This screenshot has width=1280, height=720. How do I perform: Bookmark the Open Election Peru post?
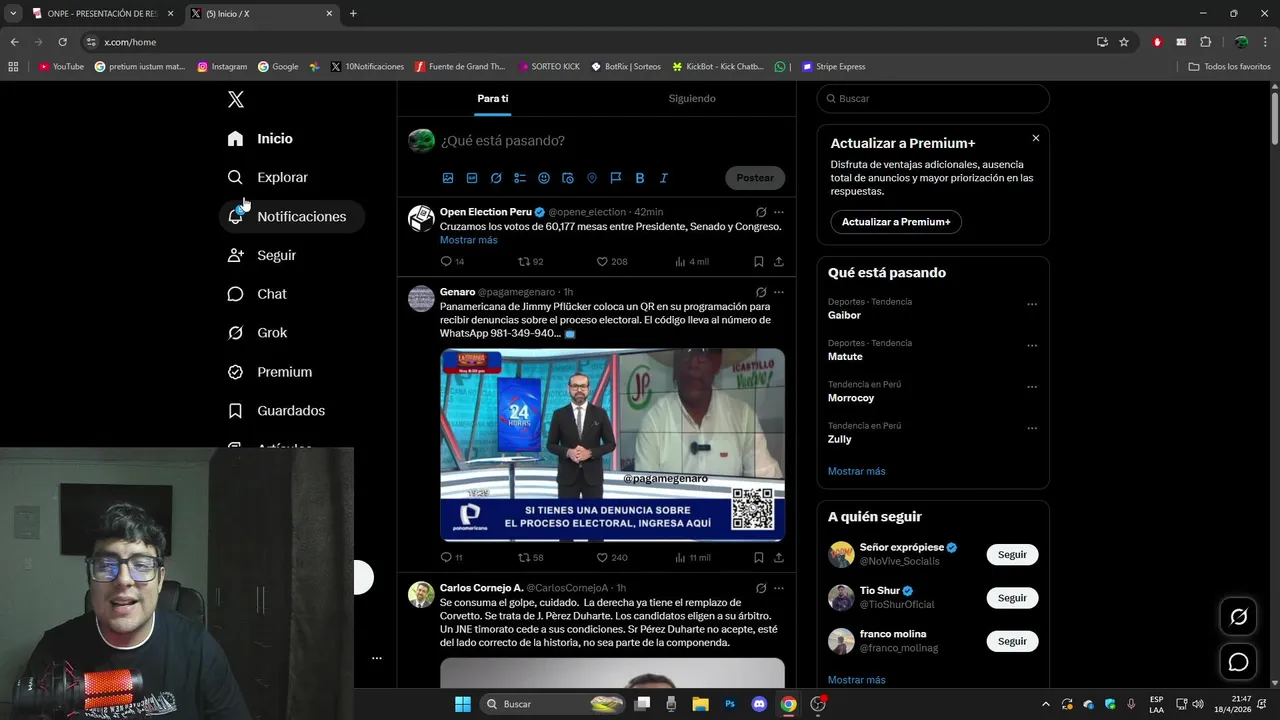759,262
